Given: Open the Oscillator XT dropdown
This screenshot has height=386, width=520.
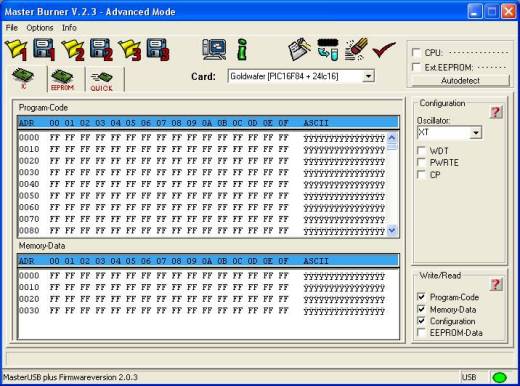Looking at the screenshot, I should coord(476,133).
